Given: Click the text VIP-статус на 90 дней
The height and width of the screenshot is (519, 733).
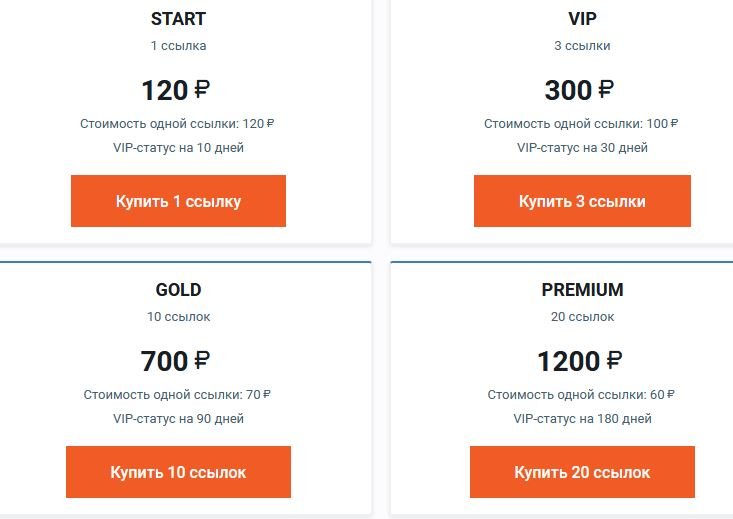Looking at the screenshot, I should coord(178,418).
